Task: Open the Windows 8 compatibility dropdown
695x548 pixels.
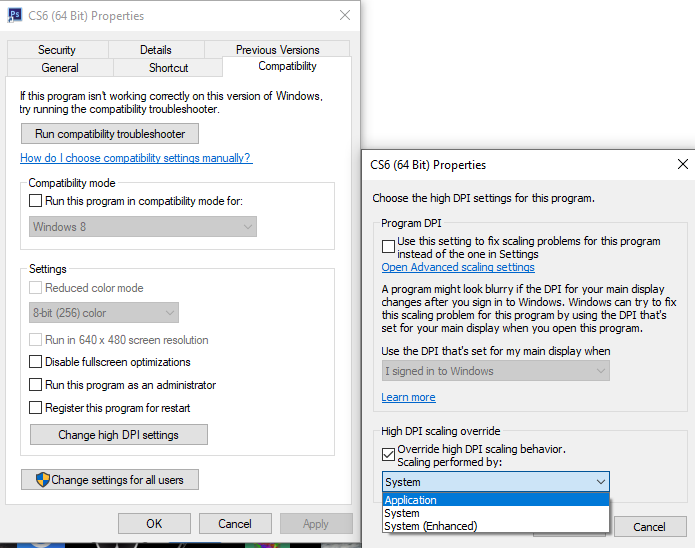Action: [143, 227]
